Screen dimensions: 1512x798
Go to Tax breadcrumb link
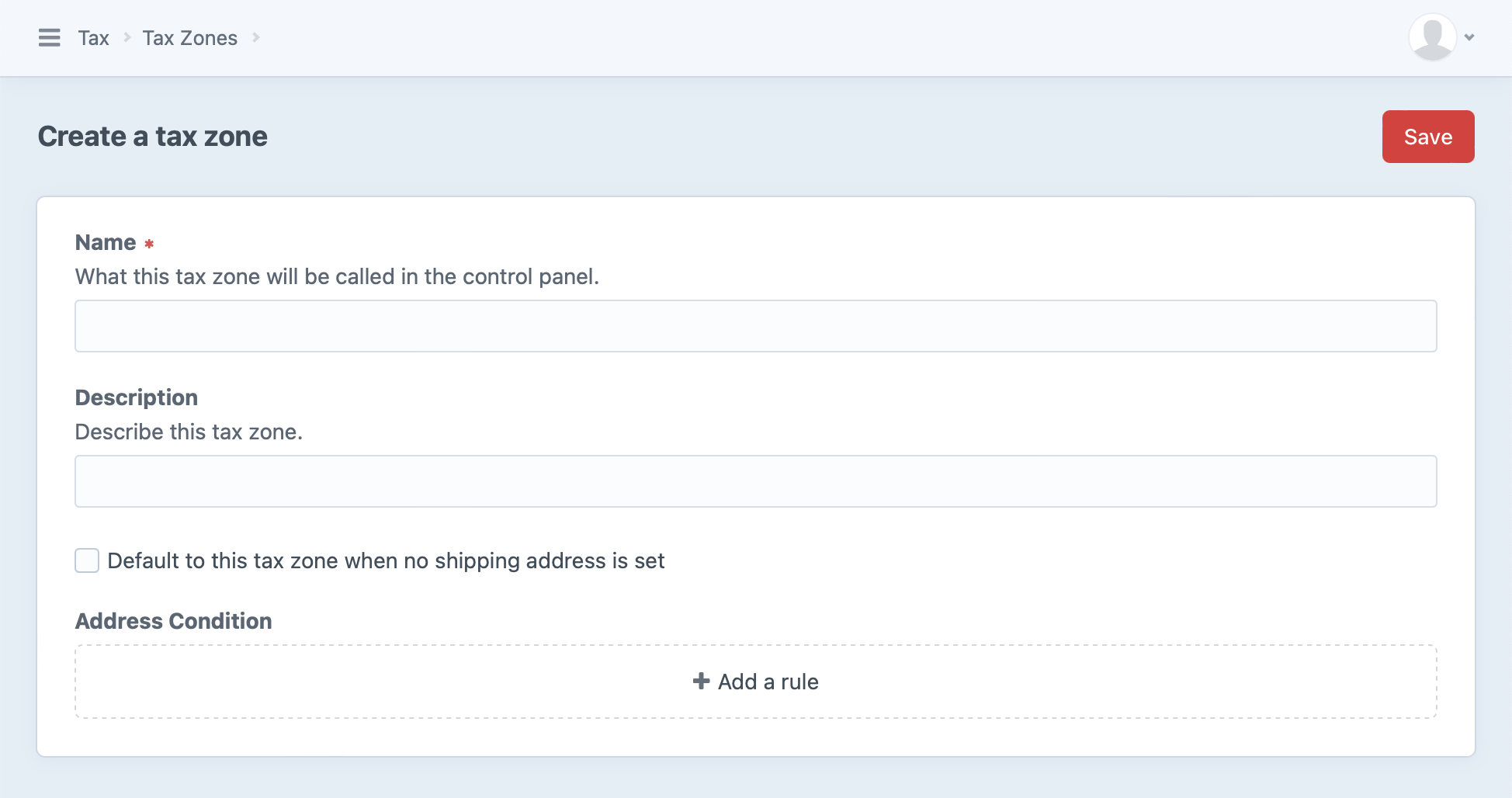tap(93, 38)
